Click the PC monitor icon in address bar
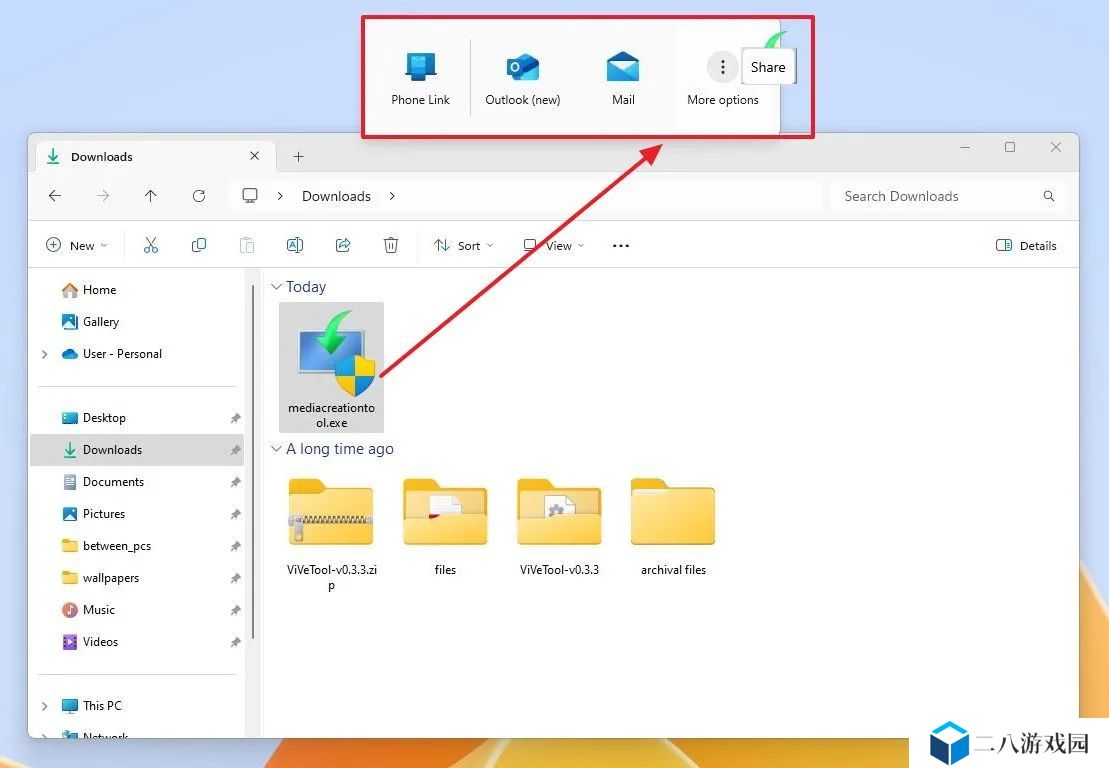Viewport: 1109px width, 768px height. [250, 196]
